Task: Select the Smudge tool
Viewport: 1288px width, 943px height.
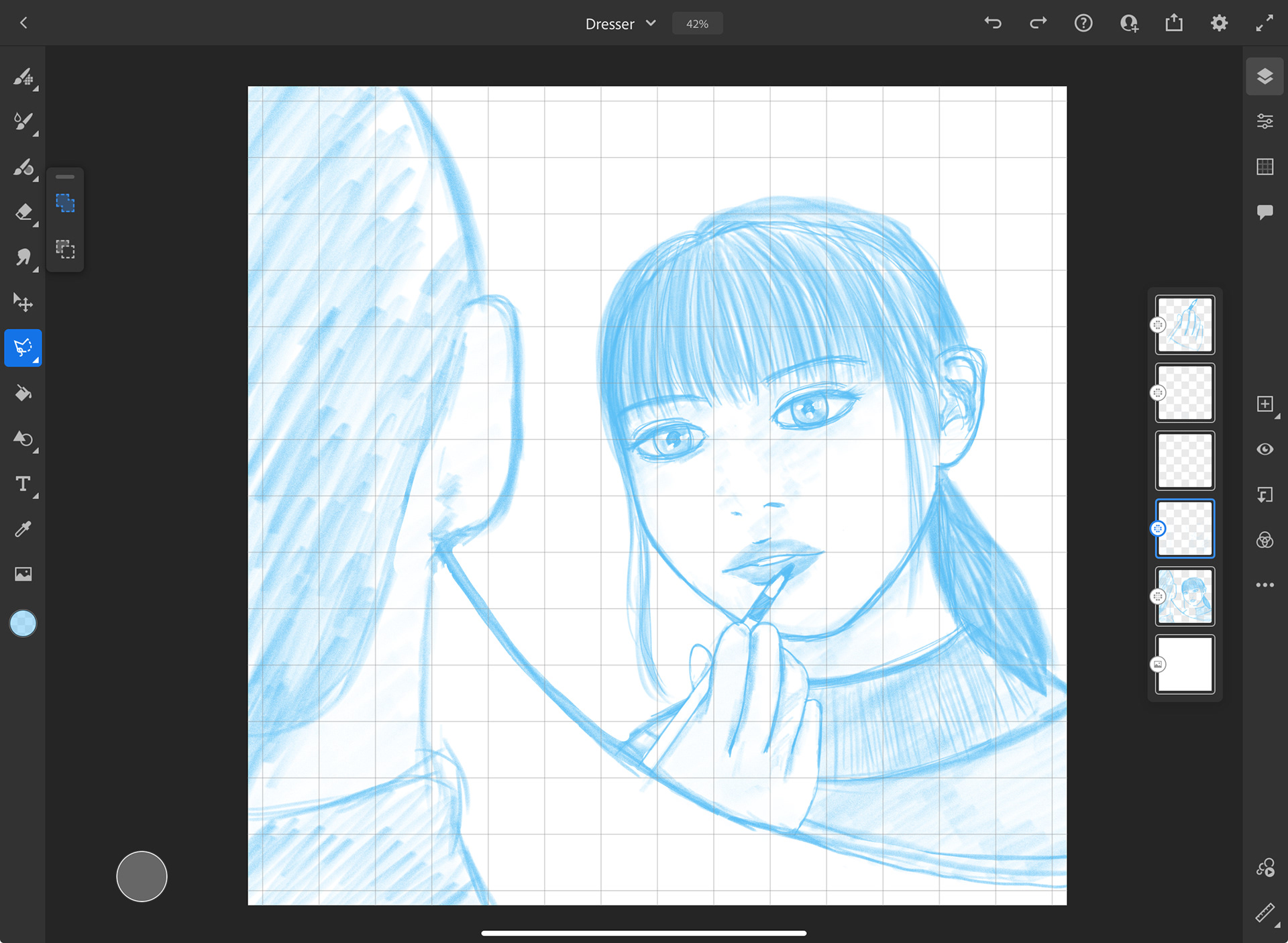Action: 23,257
